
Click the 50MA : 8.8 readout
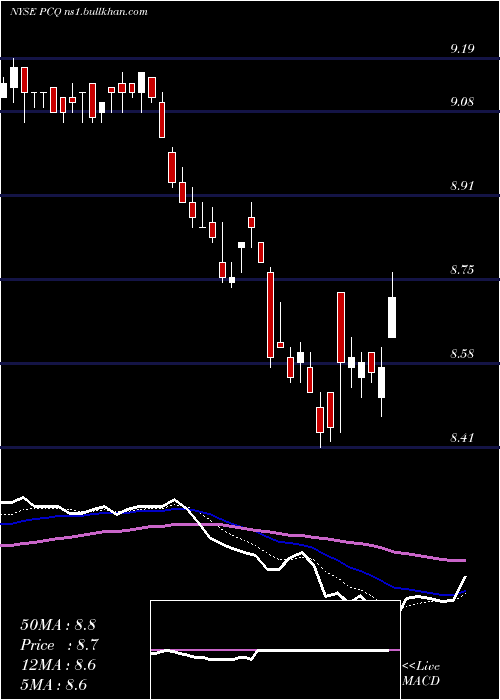[58, 625]
